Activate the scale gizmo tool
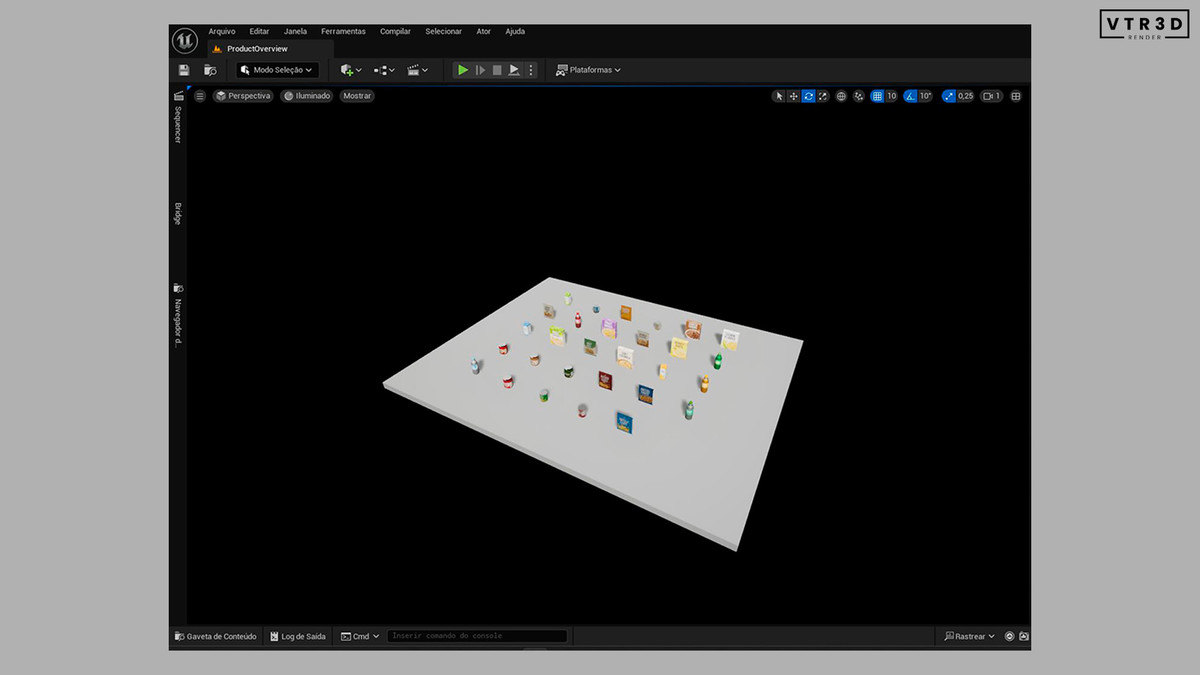The width and height of the screenshot is (1200, 675). tap(823, 96)
